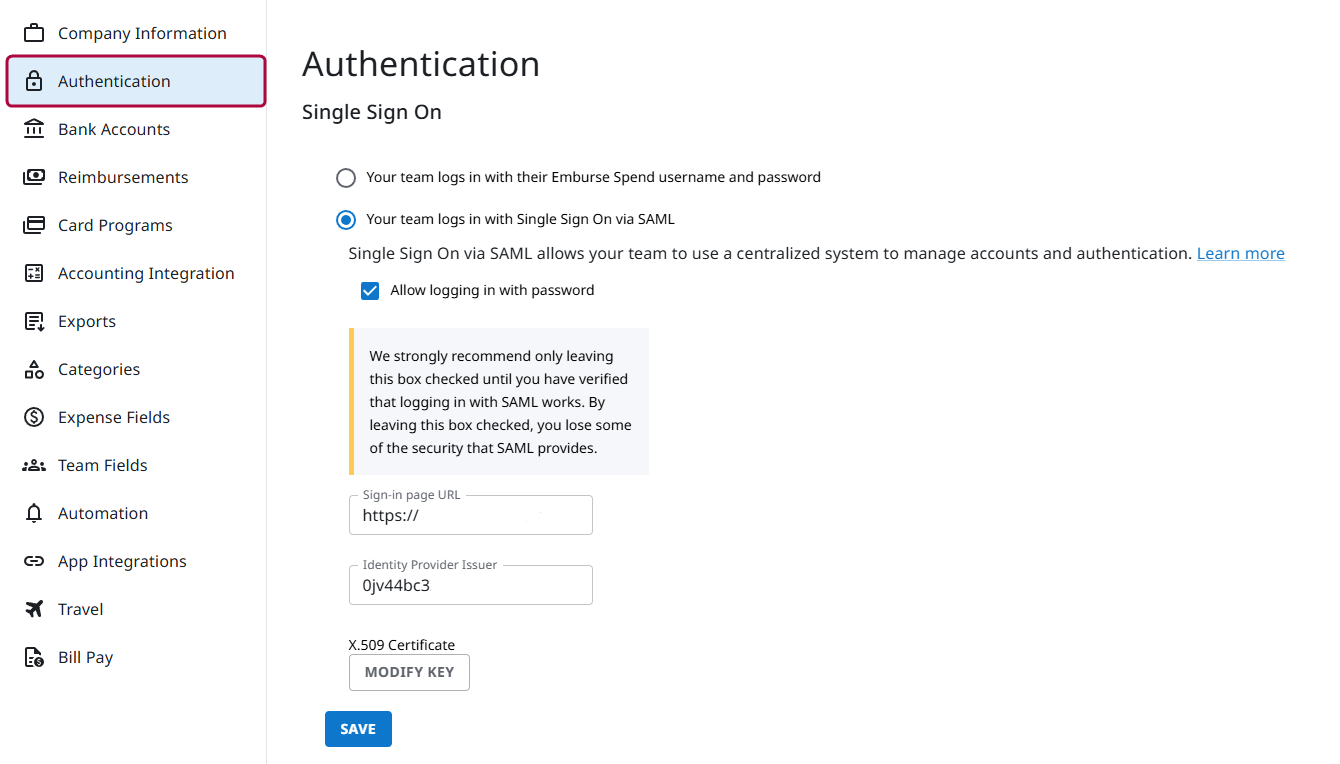Open Team Fields in sidebar
This screenshot has height=764, width=1340.
click(102, 465)
